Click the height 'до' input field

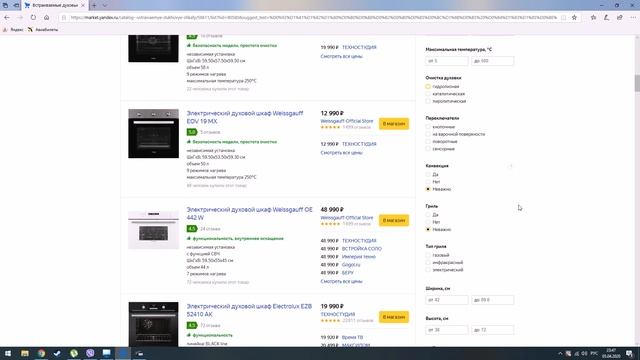click(x=493, y=330)
